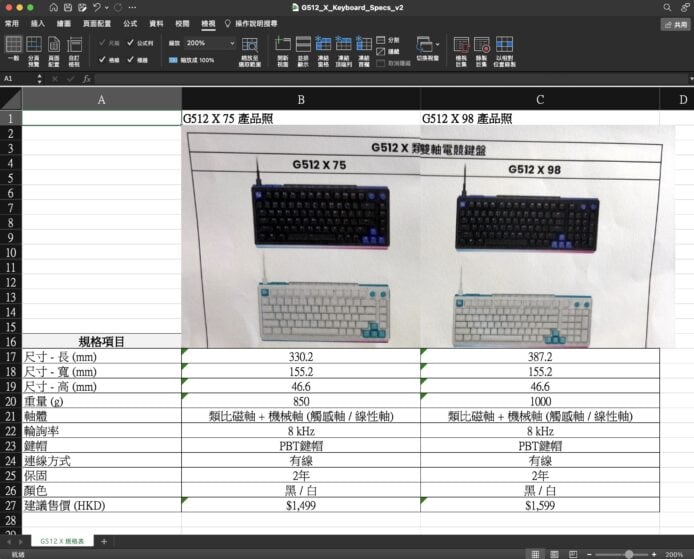The height and width of the screenshot is (559, 694).
Task: Click the share people icon top right
Action: point(686,8)
